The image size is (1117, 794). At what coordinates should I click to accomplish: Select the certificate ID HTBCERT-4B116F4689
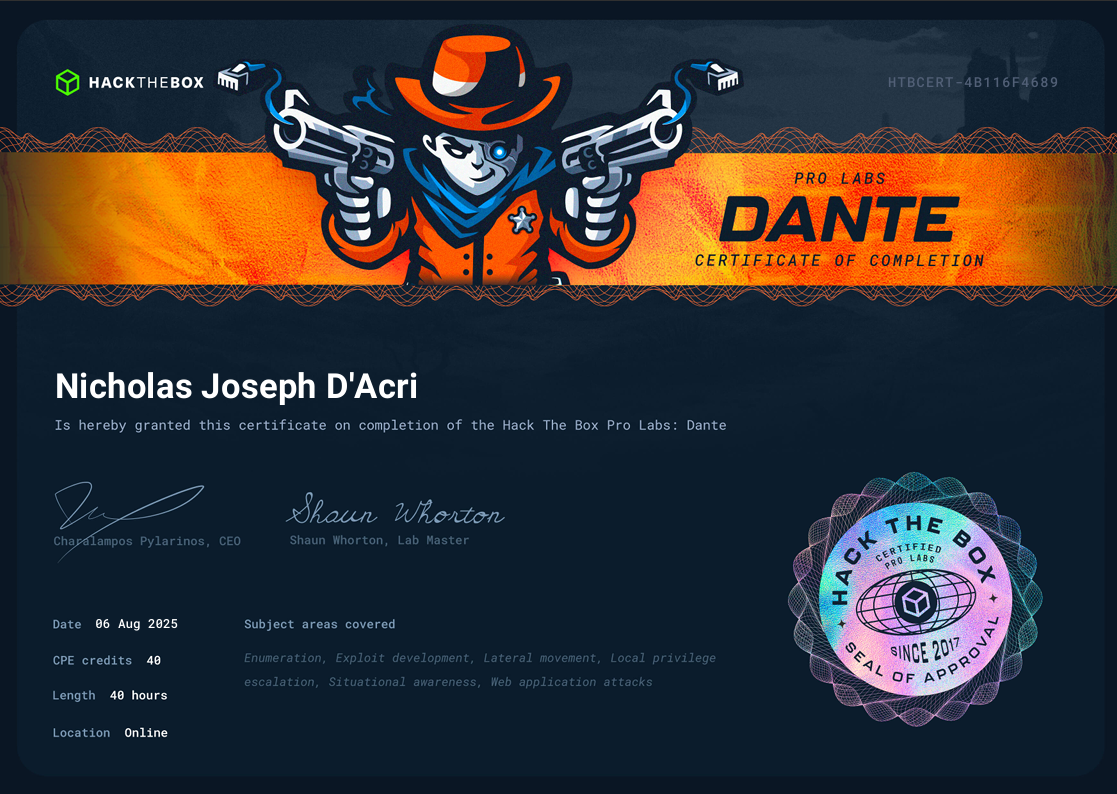972,83
